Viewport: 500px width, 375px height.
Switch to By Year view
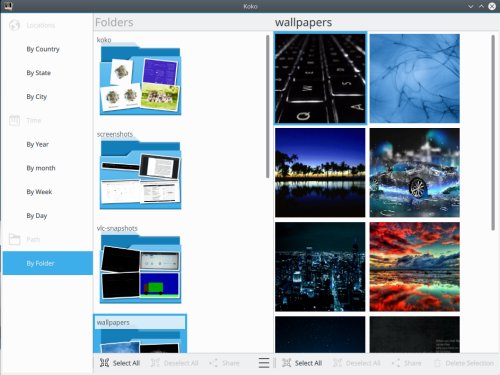38,144
